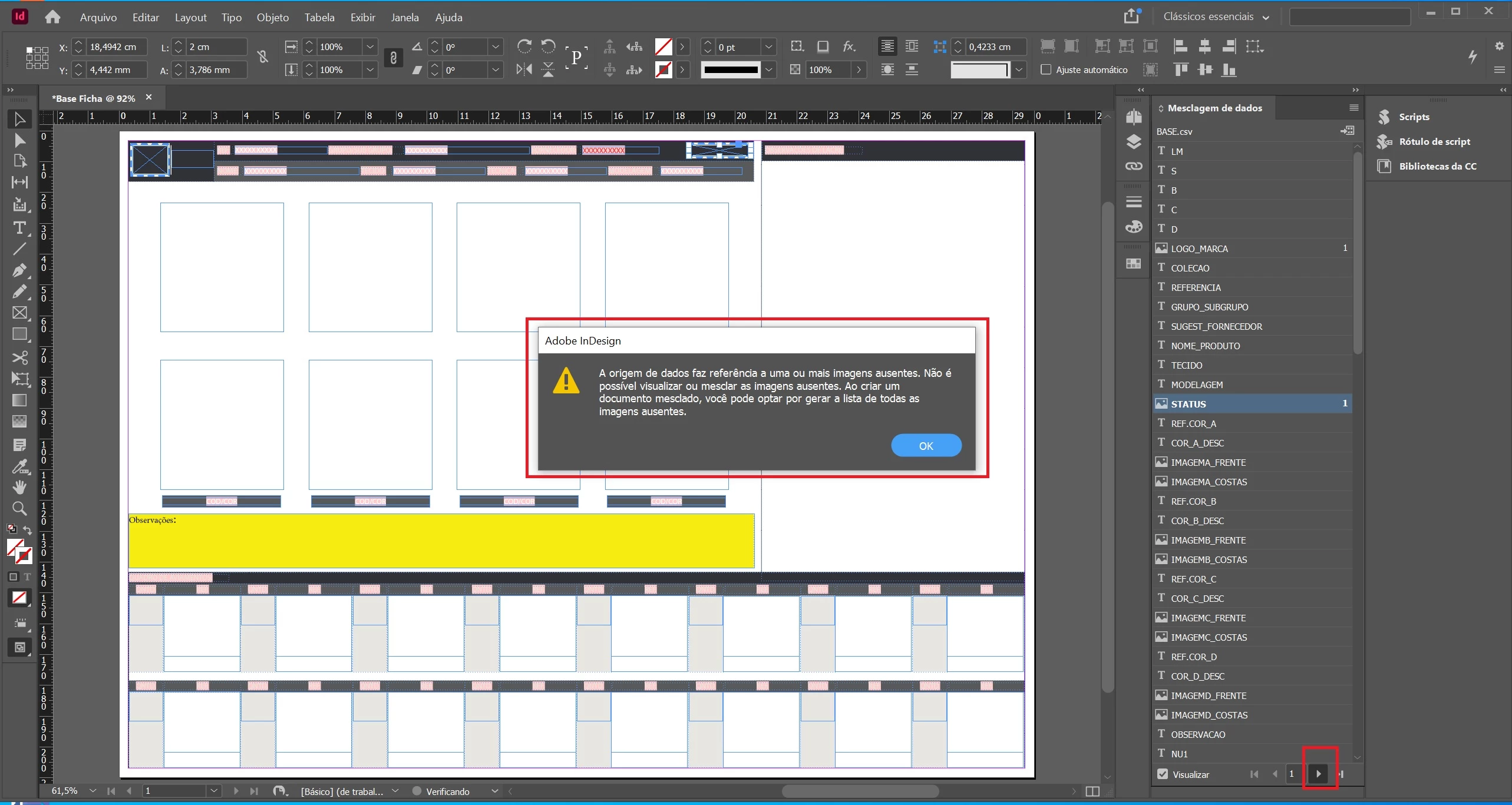Go to next data merge record
1512x805 pixels.
click(1319, 774)
